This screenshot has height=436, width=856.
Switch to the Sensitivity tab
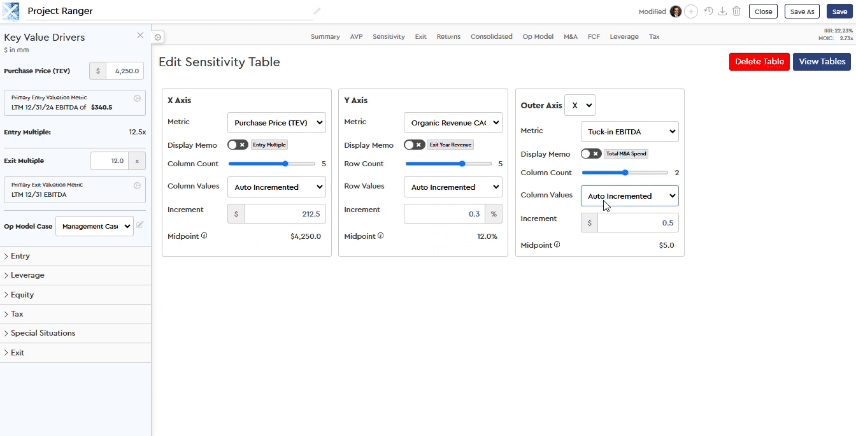coord(388,36)
